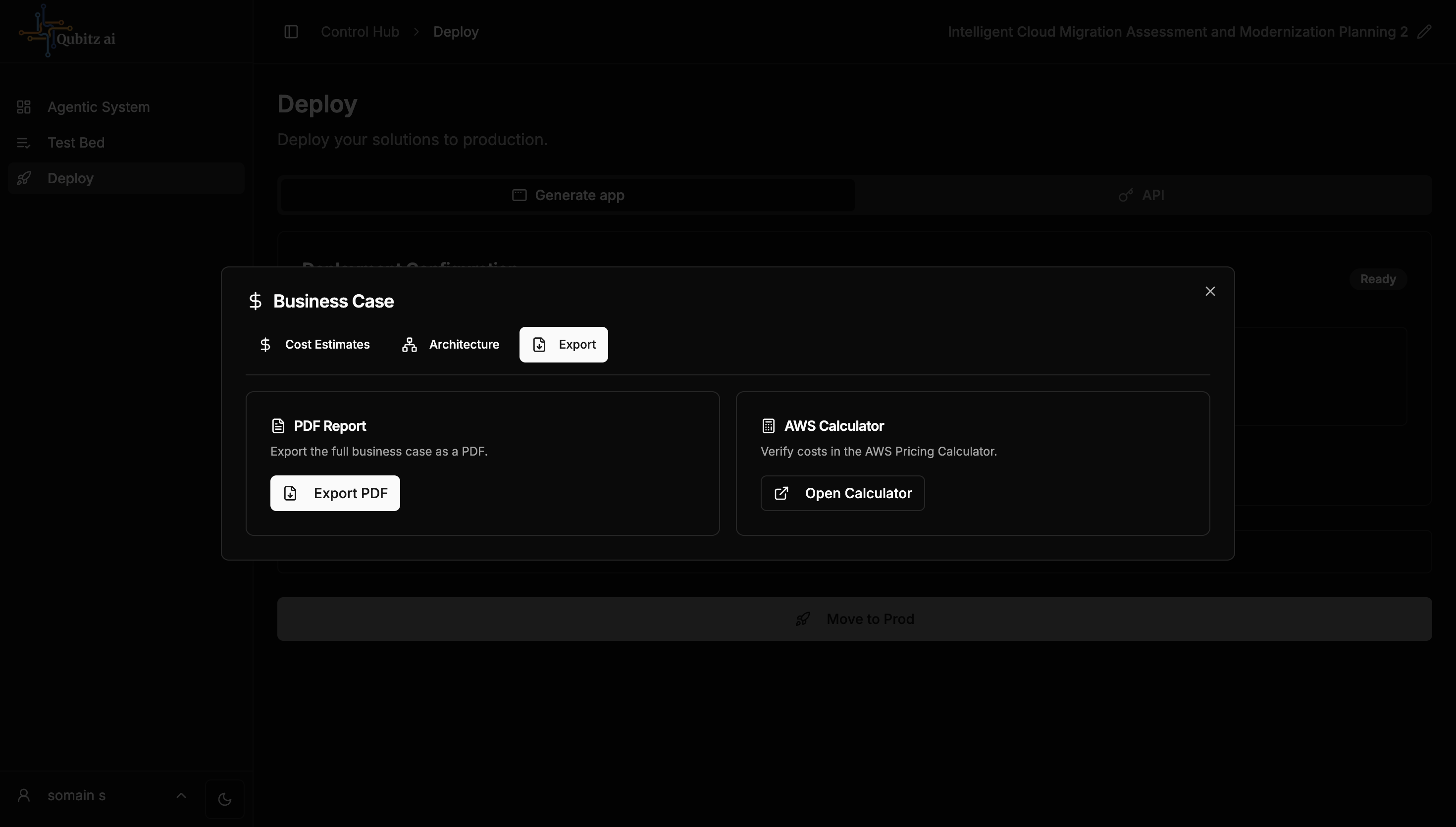This screenshot has width=1456, height=827.
Task: Select Deploy in the sidebar
Action: click(70, 178)
